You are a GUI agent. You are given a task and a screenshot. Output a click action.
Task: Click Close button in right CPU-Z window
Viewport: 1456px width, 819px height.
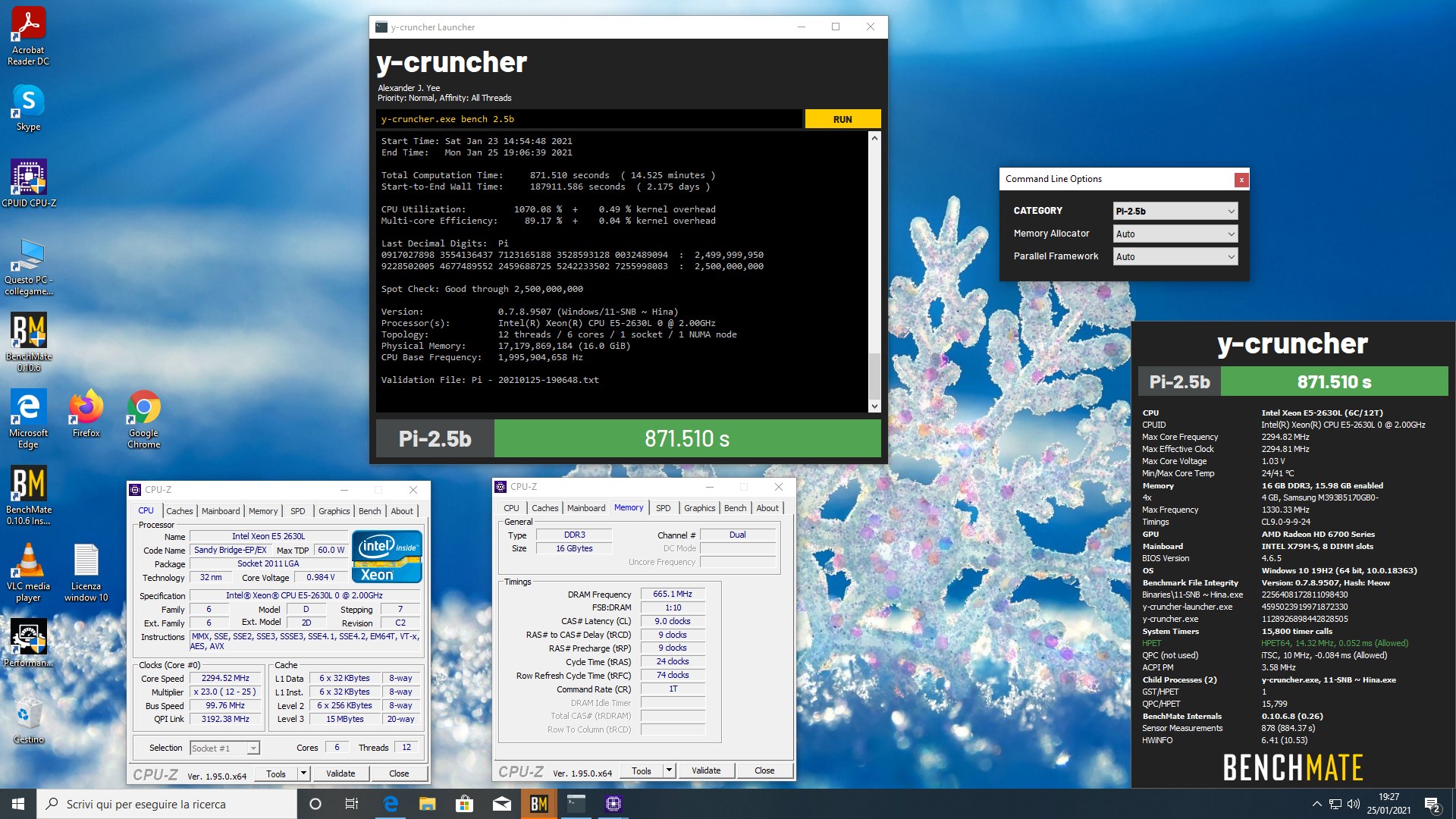point(764,770)
